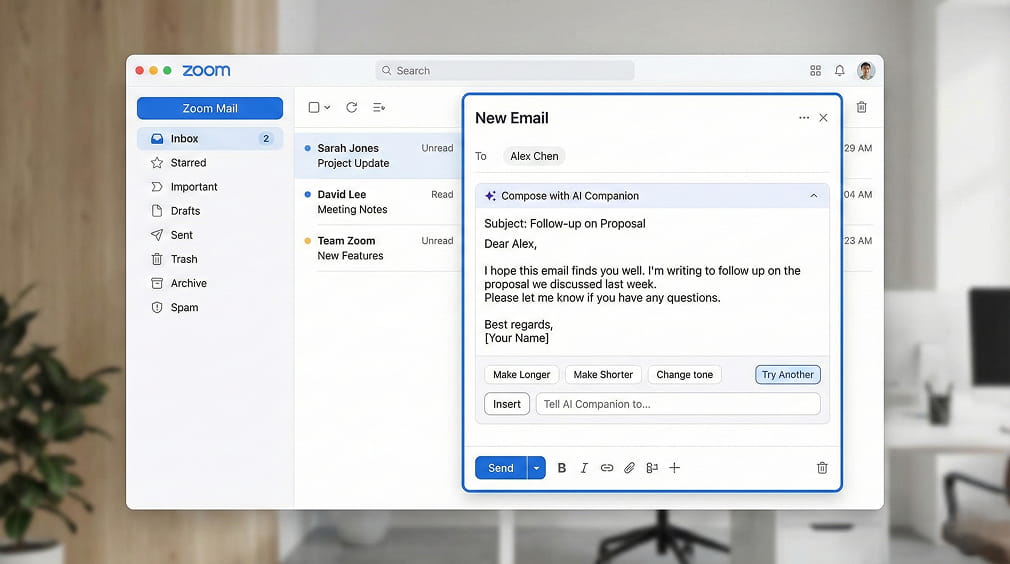The image size is (1010, 564).
Task: Attach a file with paperclip icon
Action: click(x=629, y=468)
